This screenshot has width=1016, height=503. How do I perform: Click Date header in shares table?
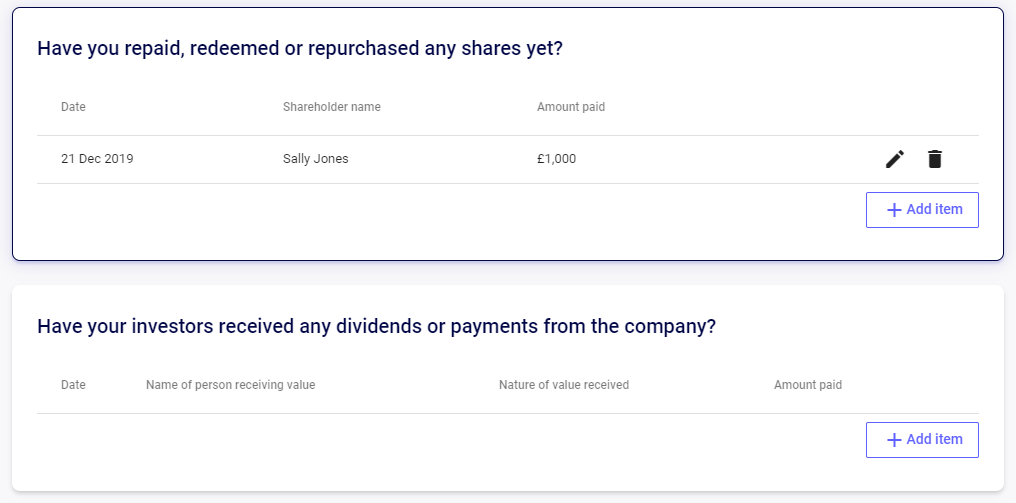tap(73, 107)
